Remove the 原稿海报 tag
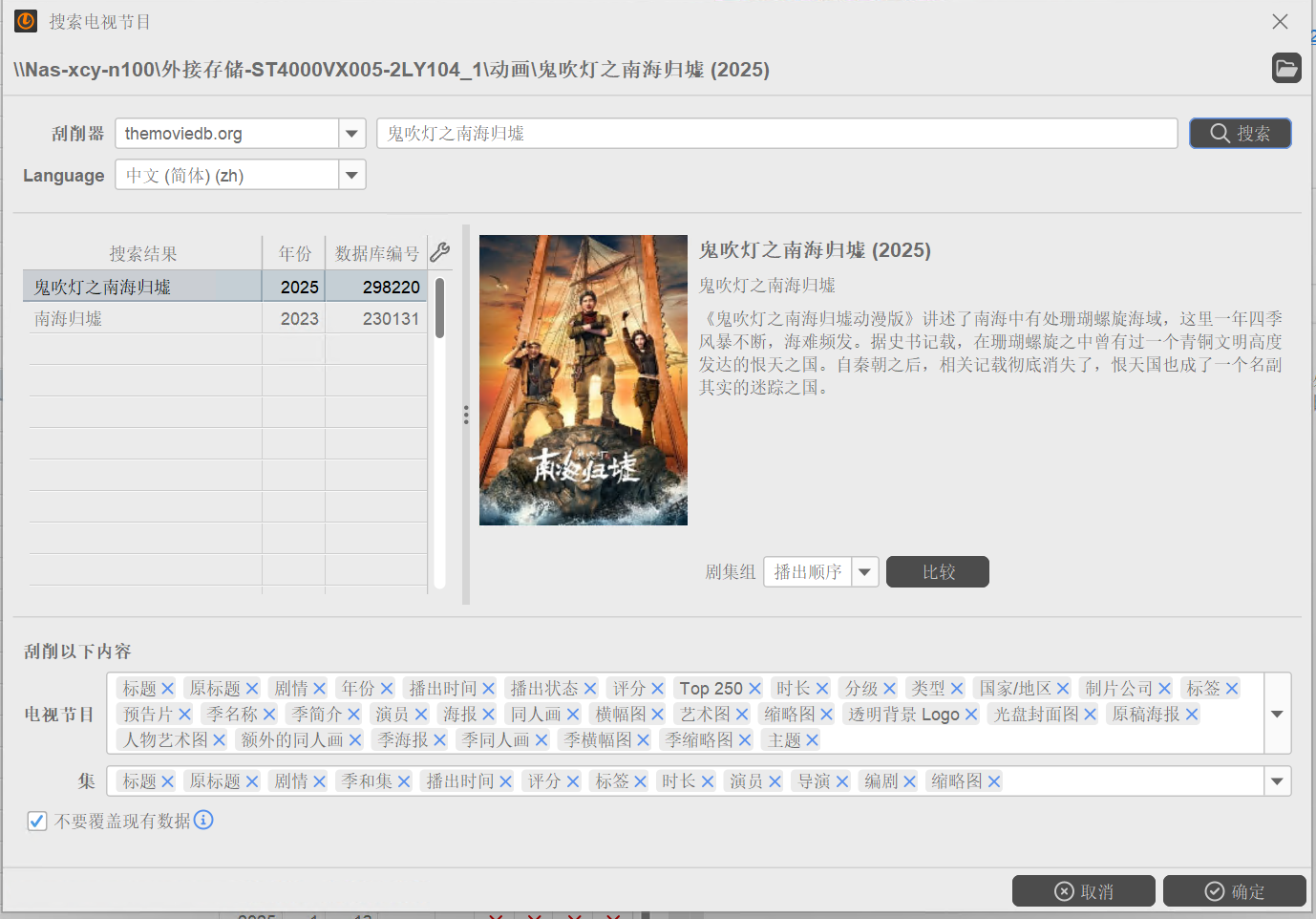The width and height of the screenshot is (1316, 919). 1192,714
